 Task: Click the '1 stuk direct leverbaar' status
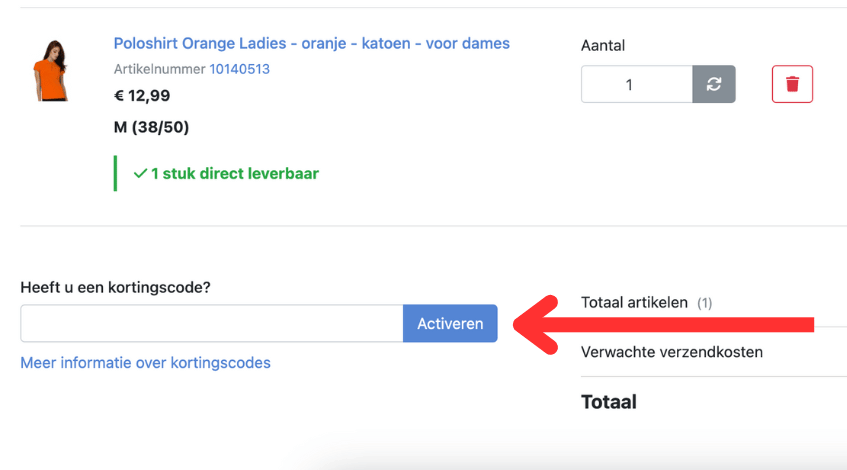point(234,174)
